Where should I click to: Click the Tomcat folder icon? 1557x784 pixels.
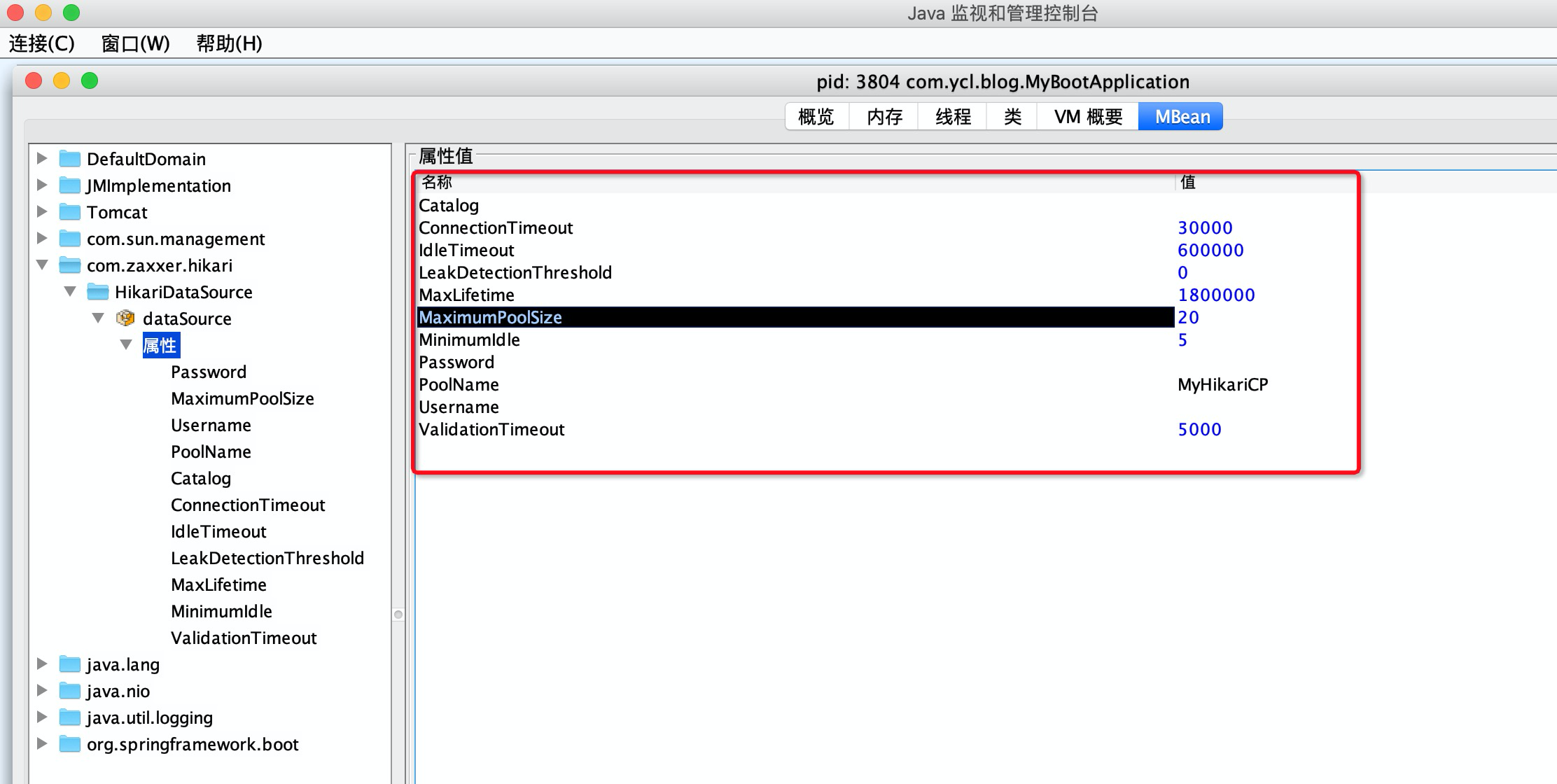(x=69, y=212)
